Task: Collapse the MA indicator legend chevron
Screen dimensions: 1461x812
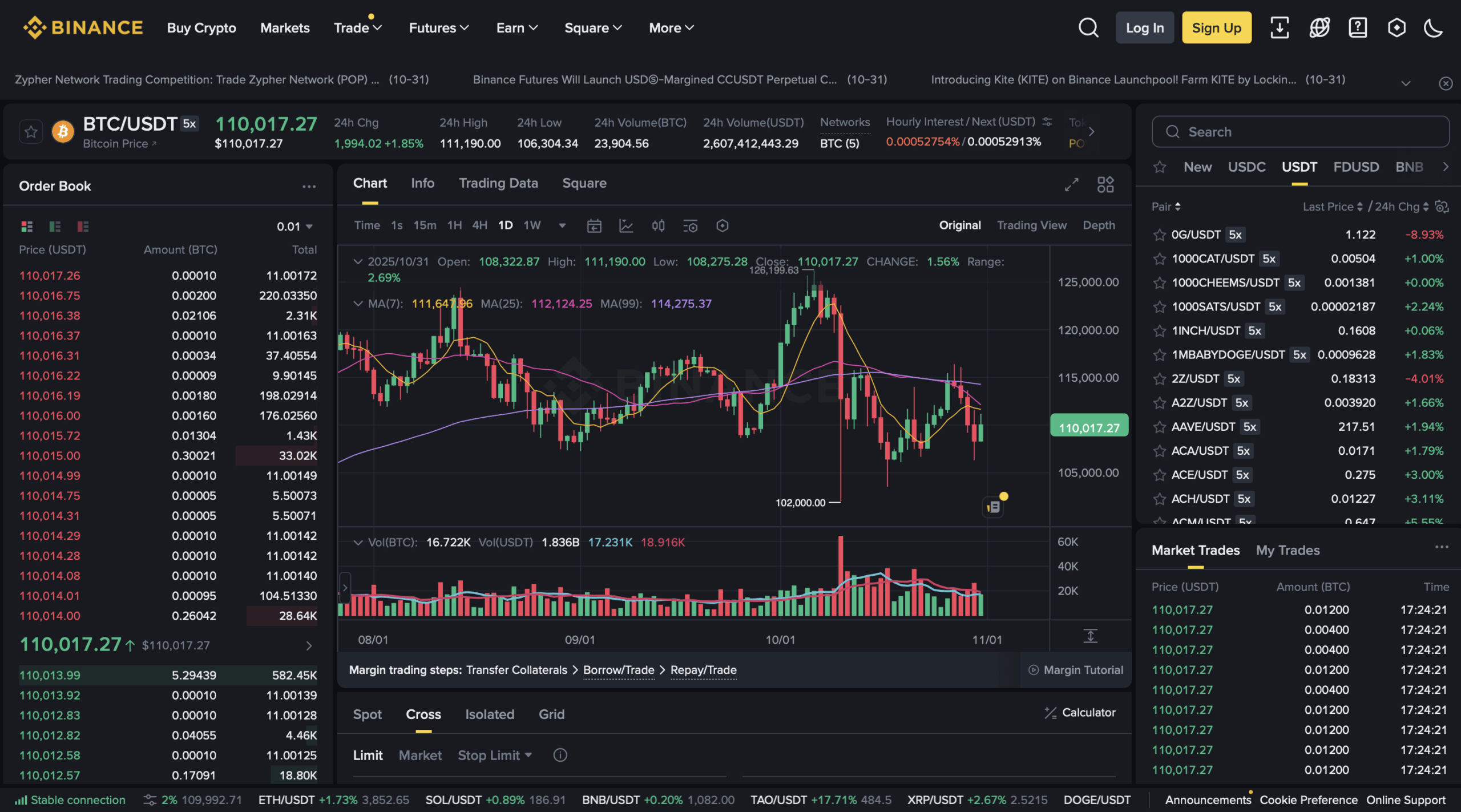Action: 358,304
